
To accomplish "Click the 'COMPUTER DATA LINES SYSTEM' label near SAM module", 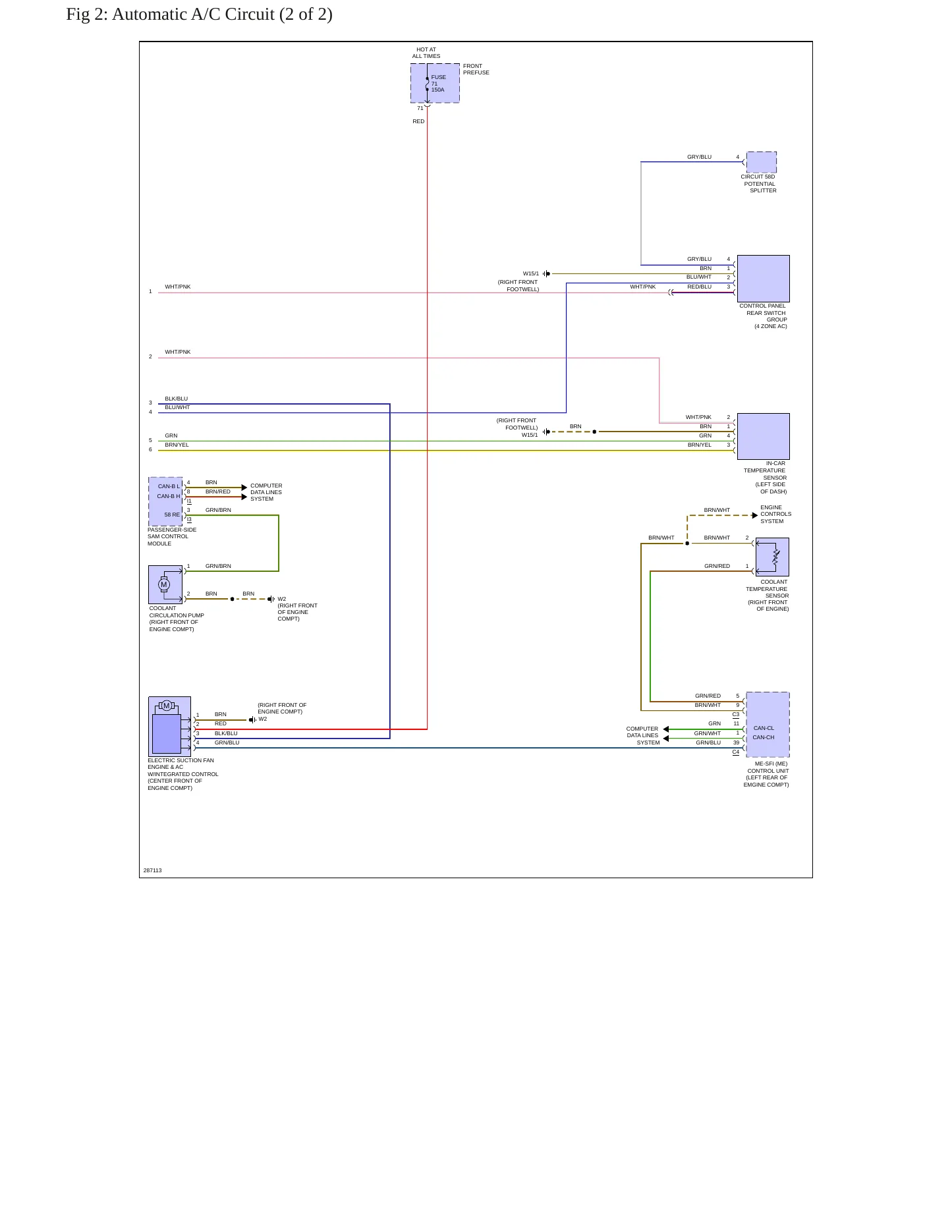I will tap(266, 492).
